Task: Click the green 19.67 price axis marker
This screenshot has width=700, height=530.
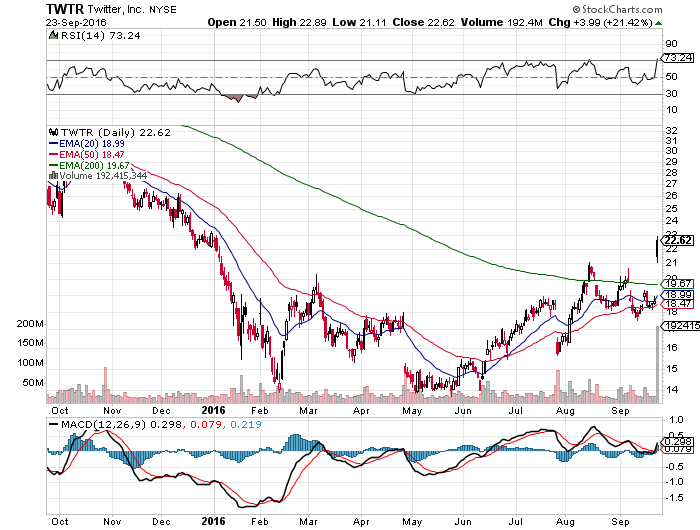Action: pos(678,284)
